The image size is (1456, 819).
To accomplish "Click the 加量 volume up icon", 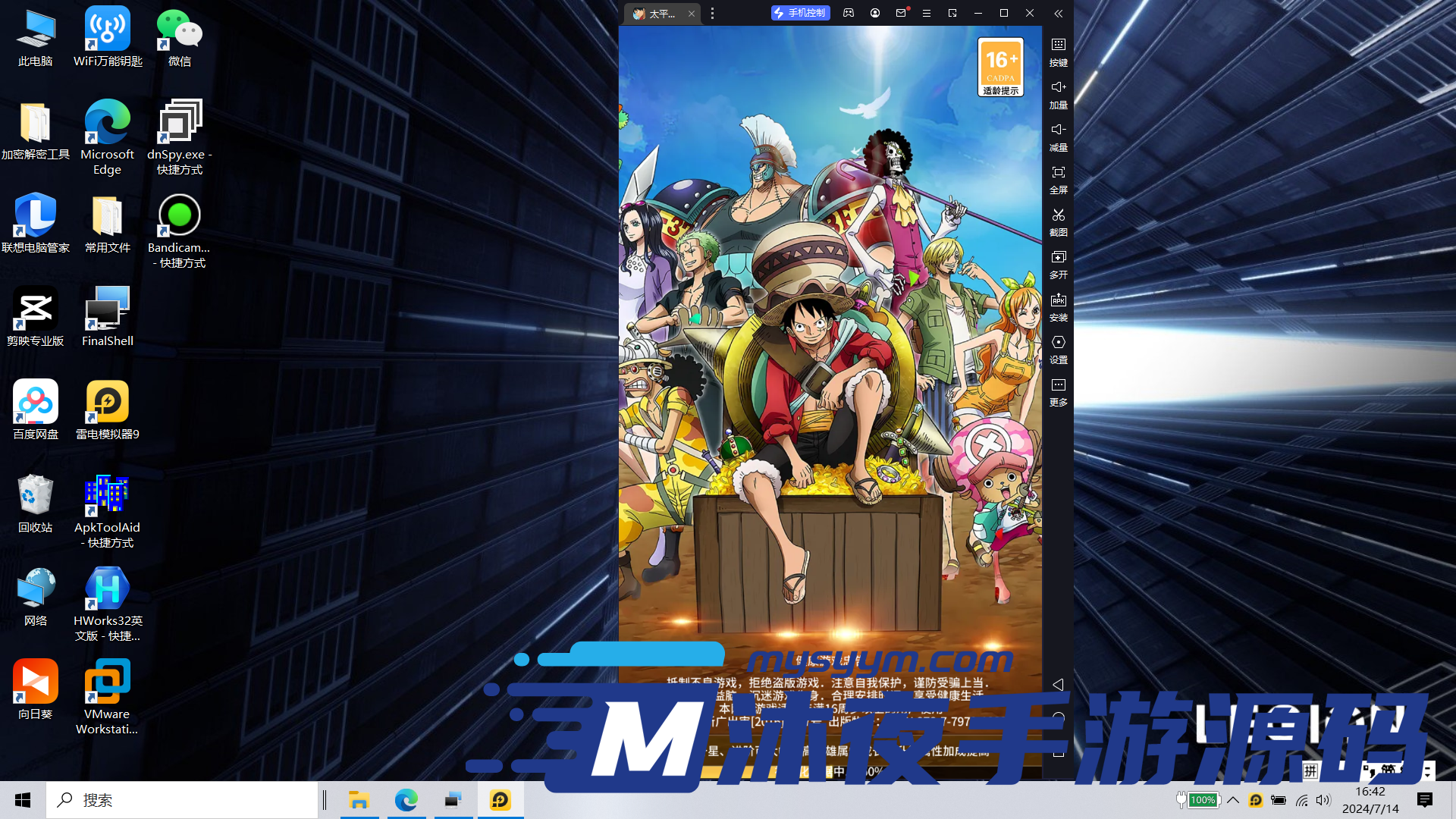I will pos(1058,94).
